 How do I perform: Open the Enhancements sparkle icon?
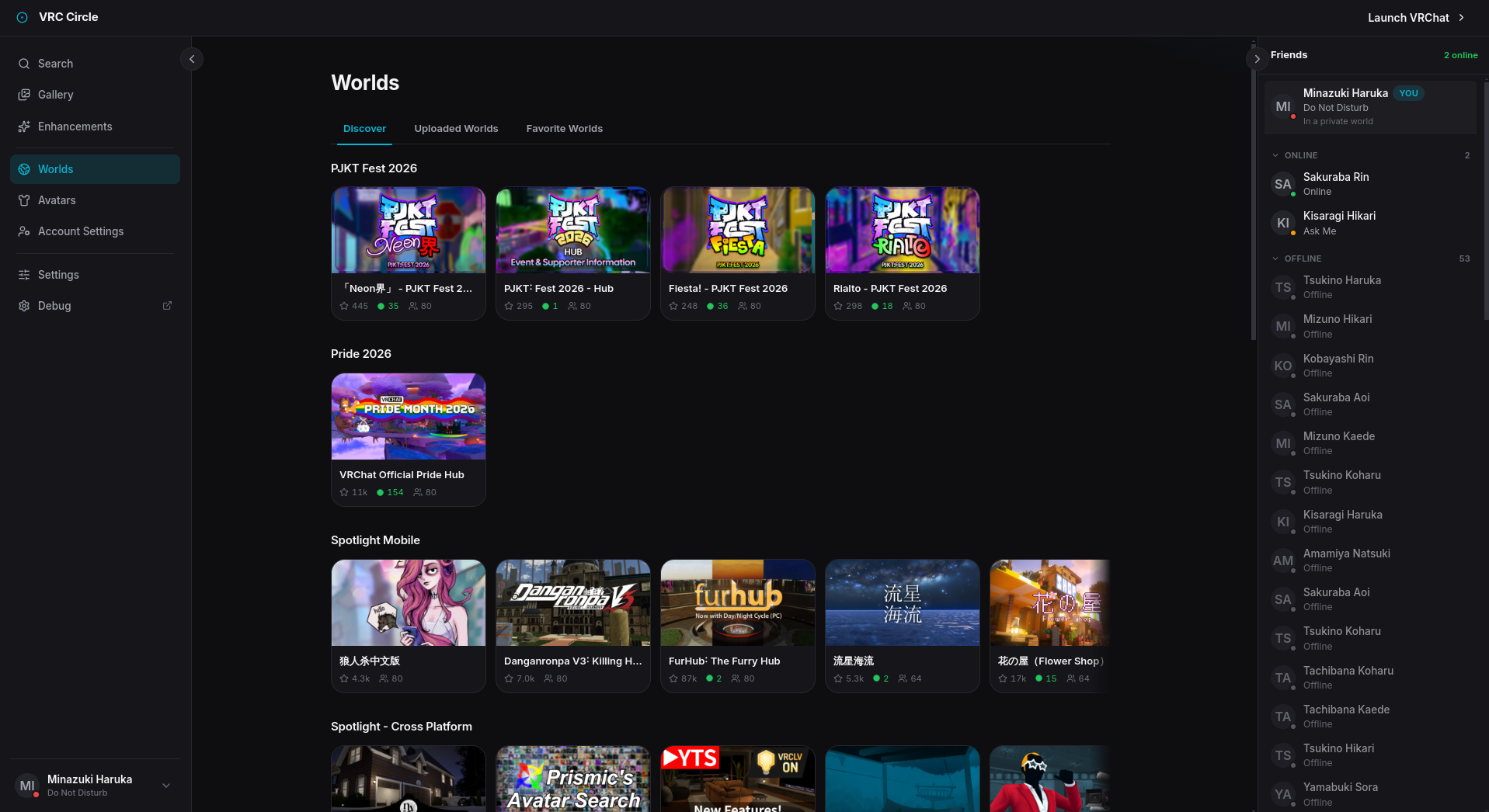pyautogui.click(x=24, y=127)
